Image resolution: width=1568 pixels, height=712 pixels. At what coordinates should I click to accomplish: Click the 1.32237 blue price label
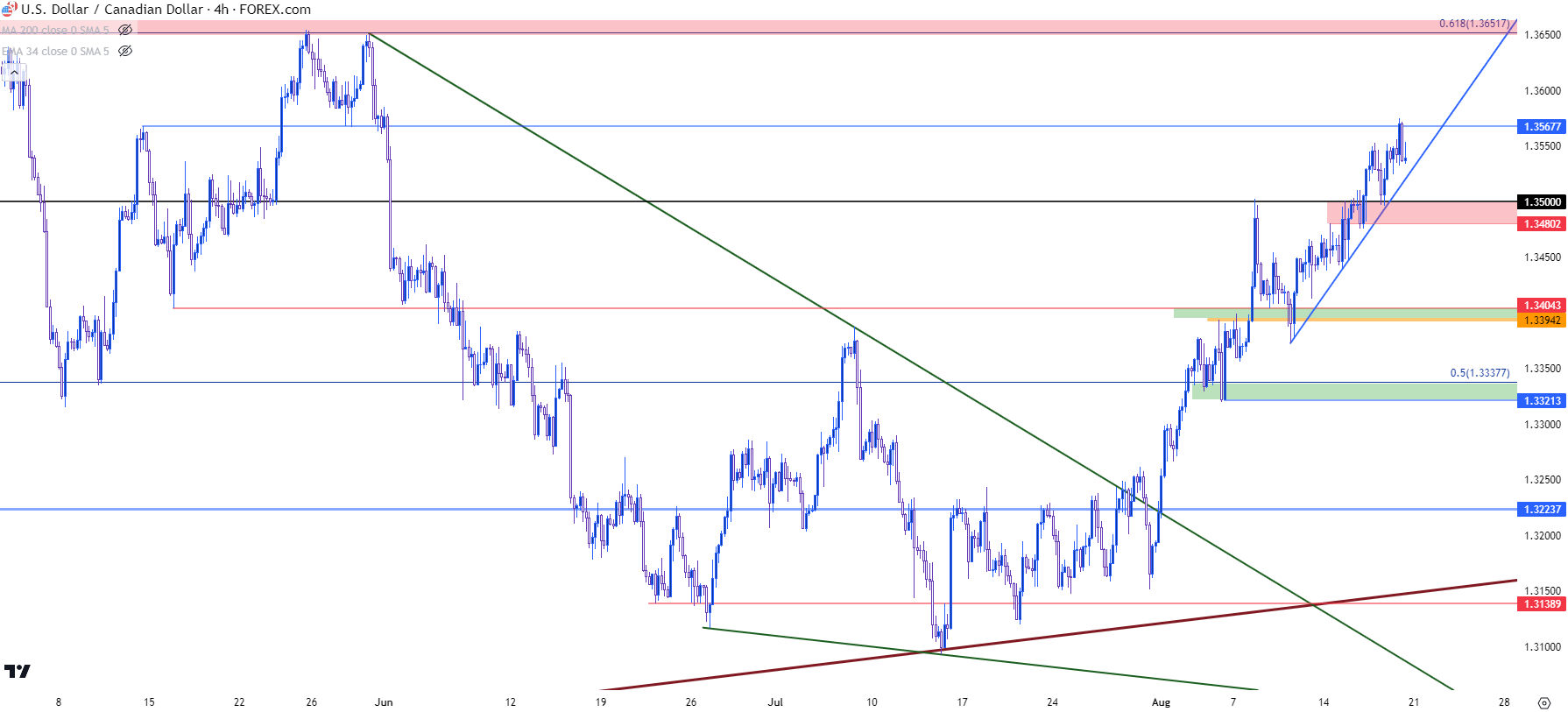[1542, 509]
